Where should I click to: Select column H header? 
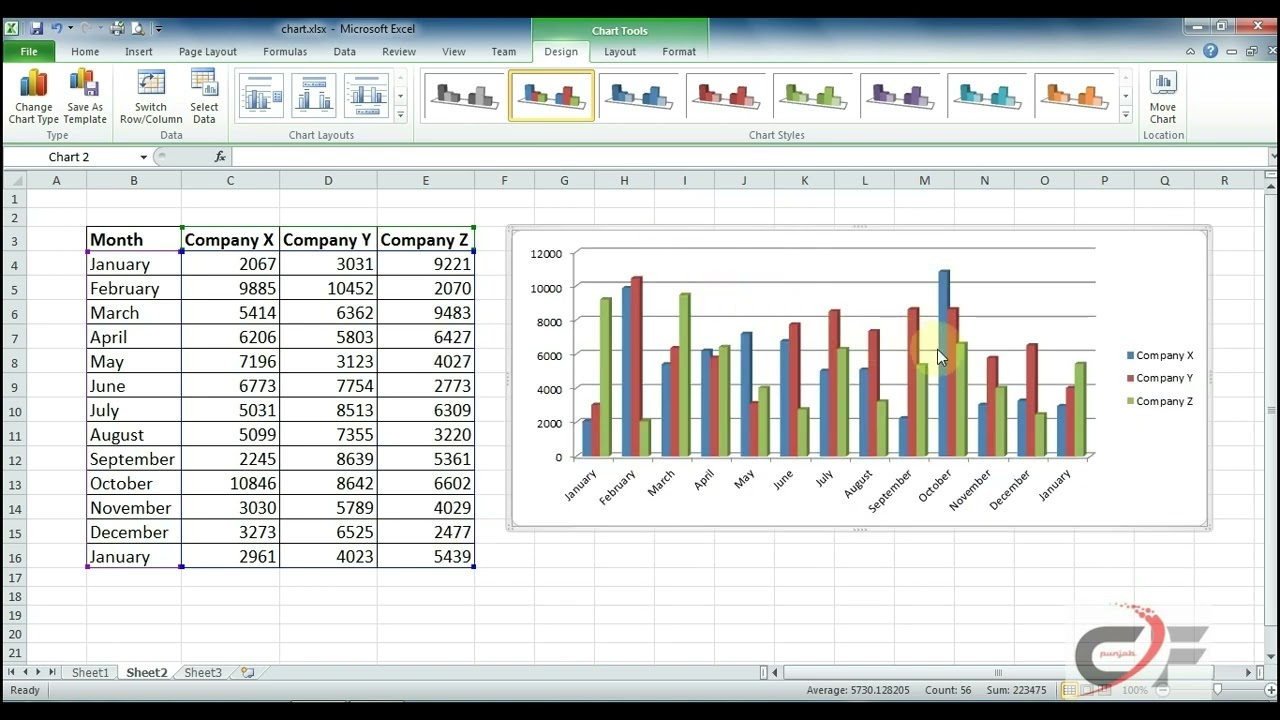click(x=624, y=180)
